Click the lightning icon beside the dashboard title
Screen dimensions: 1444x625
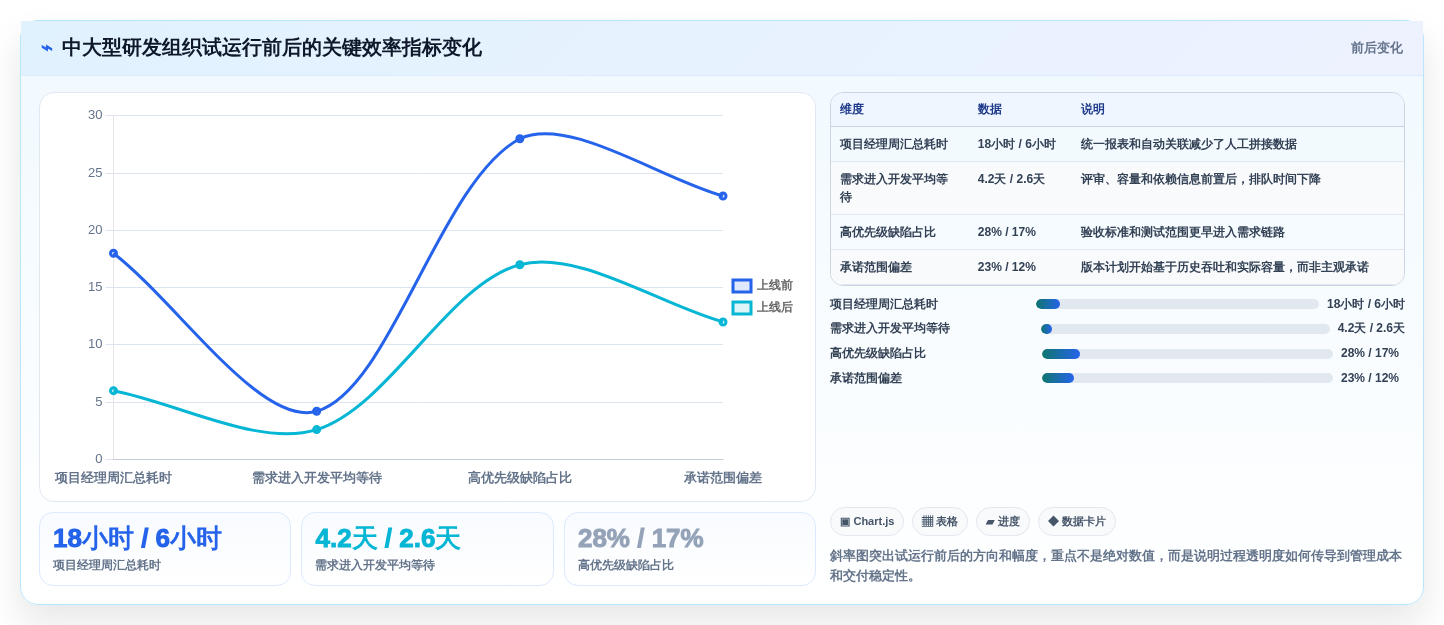click(47, 48)
